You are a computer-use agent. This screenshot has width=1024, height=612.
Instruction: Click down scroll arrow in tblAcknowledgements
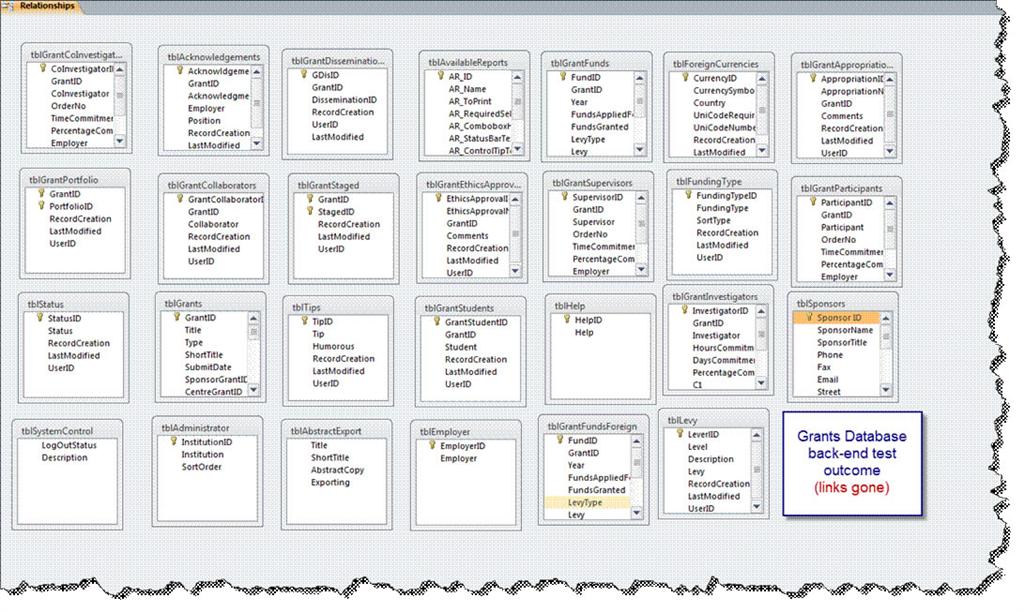click(x=257, y=144)
